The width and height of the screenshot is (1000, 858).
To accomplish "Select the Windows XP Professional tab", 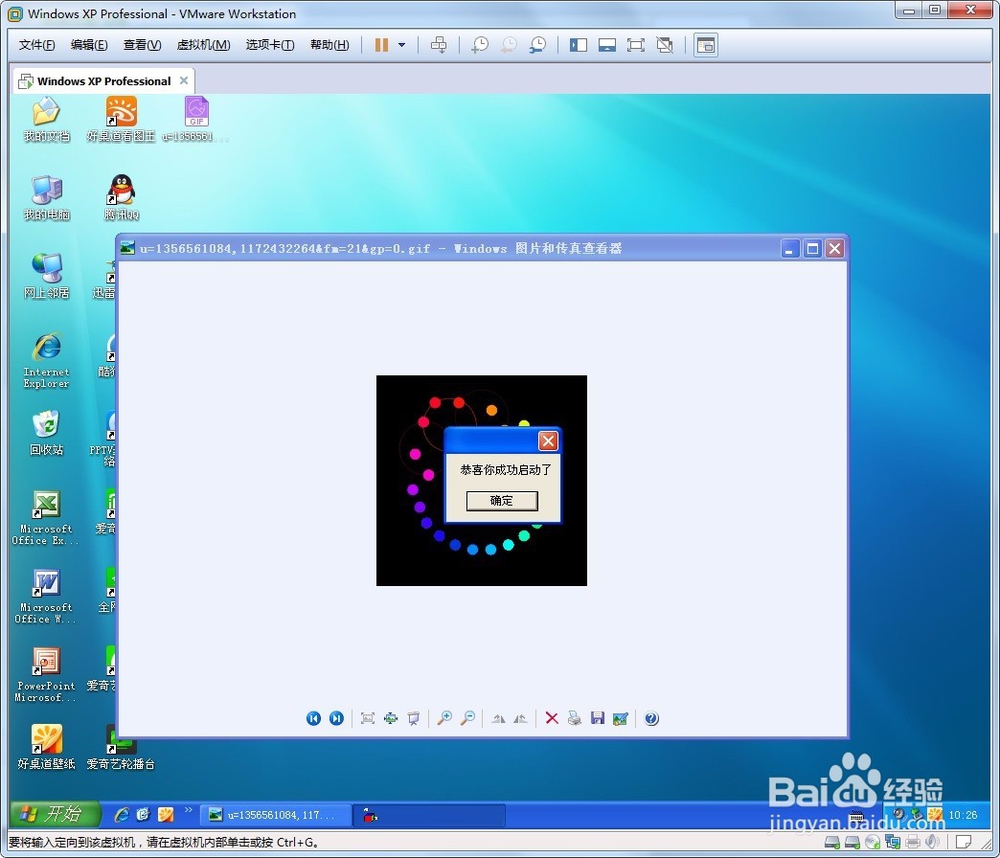I will (x=103, y=81).
